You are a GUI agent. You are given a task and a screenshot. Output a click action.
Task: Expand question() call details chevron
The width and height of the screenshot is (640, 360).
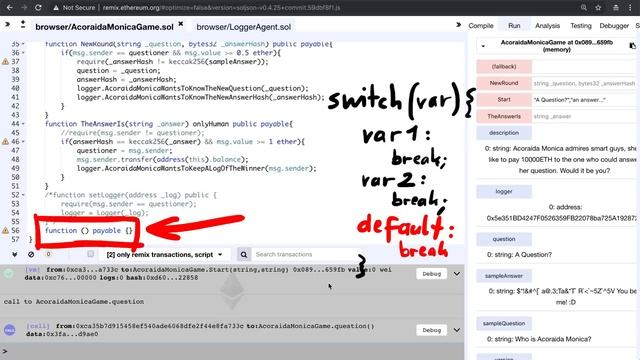click(457, 330)
